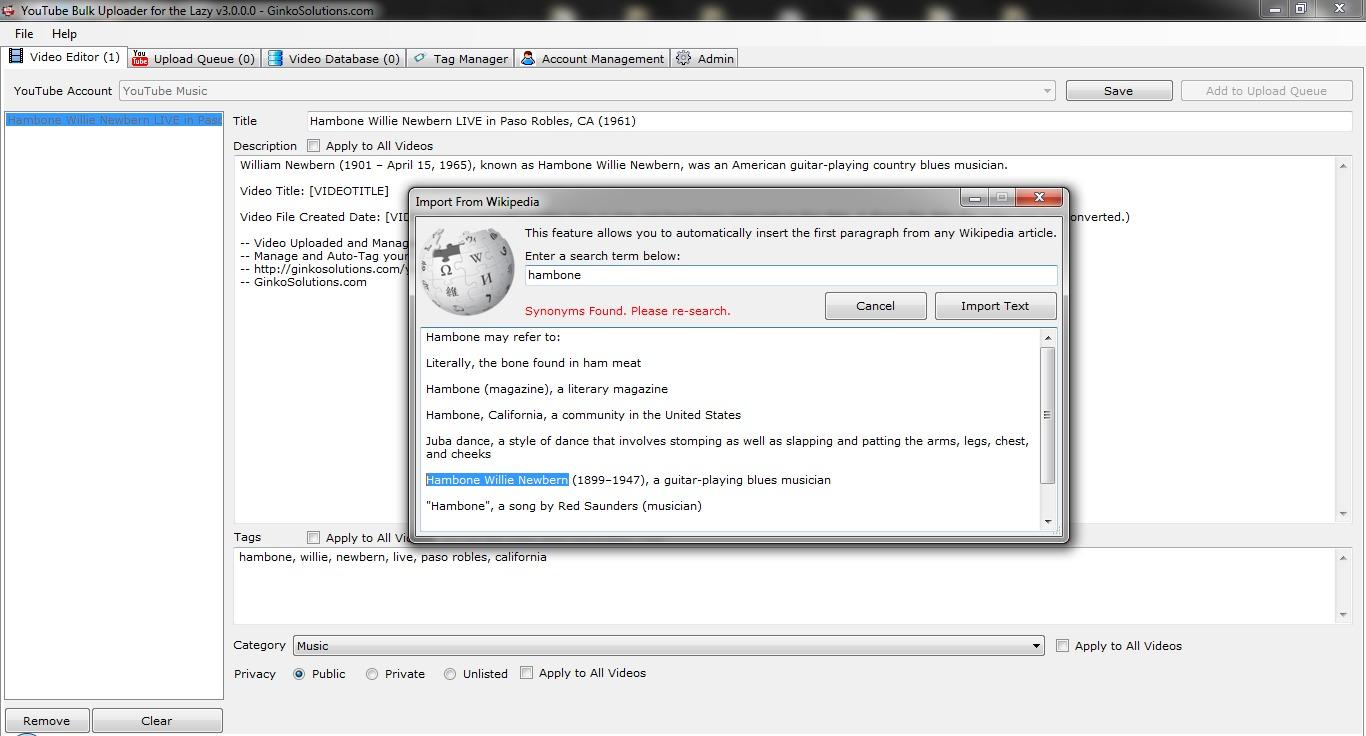The height and width of the screenshot is (736, 1366).
Task: Open the File menu
Action: point(24,34)
